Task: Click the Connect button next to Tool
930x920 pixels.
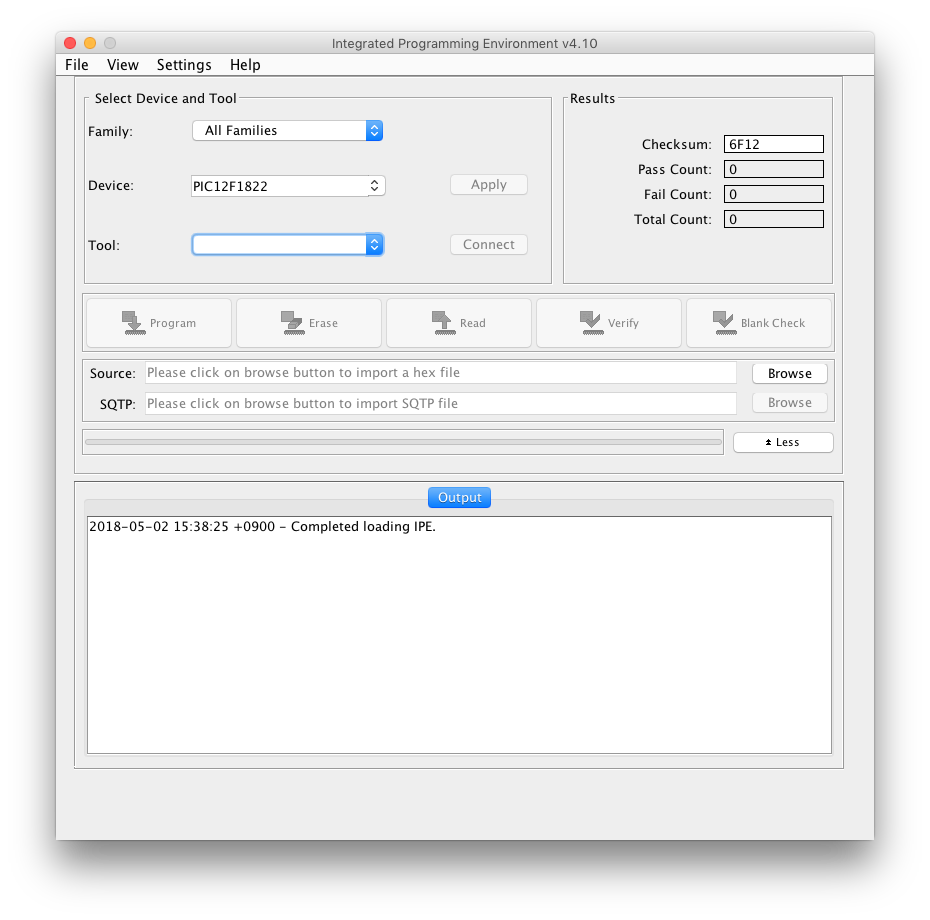Action: tap(489, 244)
